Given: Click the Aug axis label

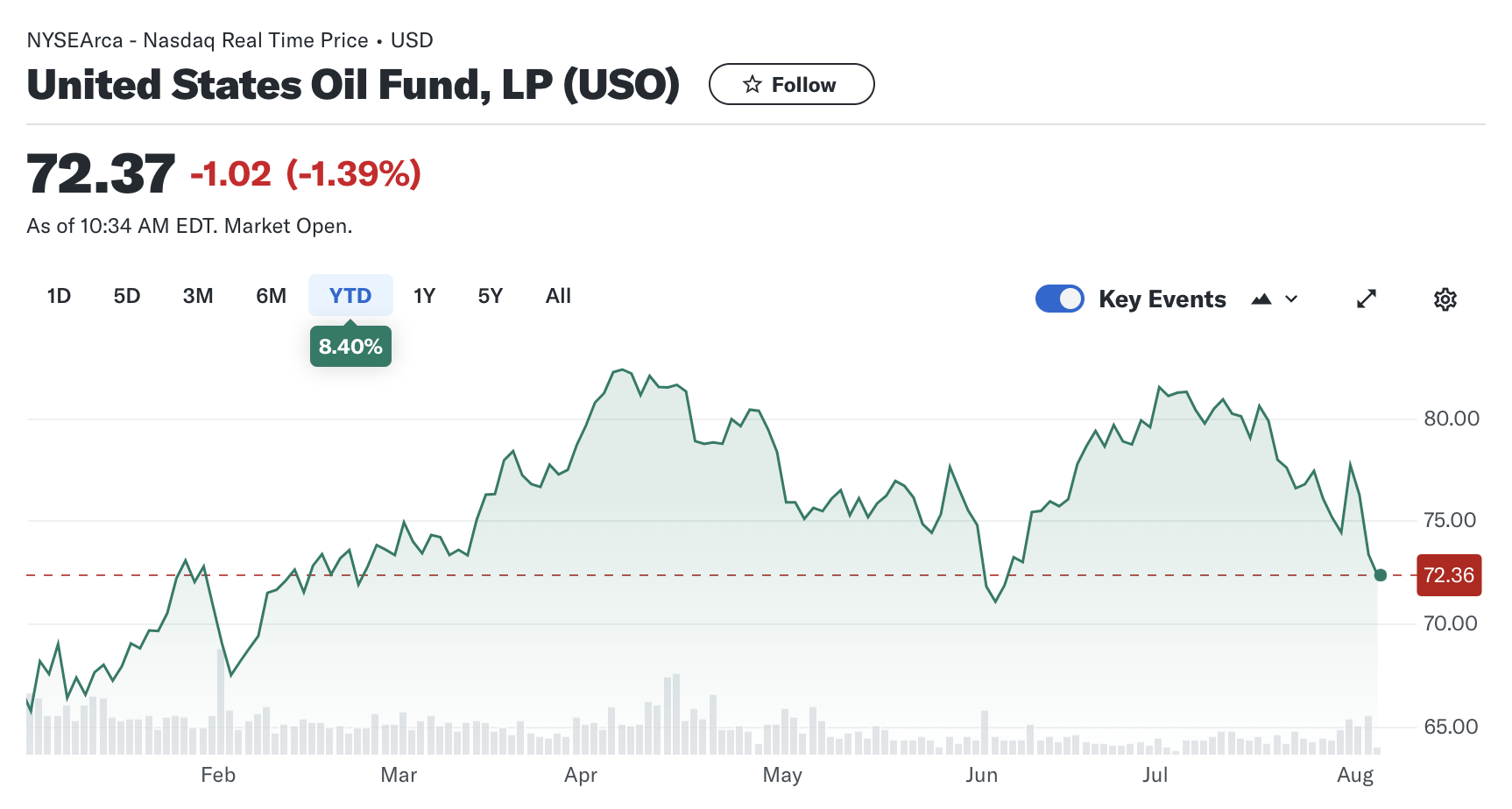Looking at the screenshot, I should pos(1355,776).
